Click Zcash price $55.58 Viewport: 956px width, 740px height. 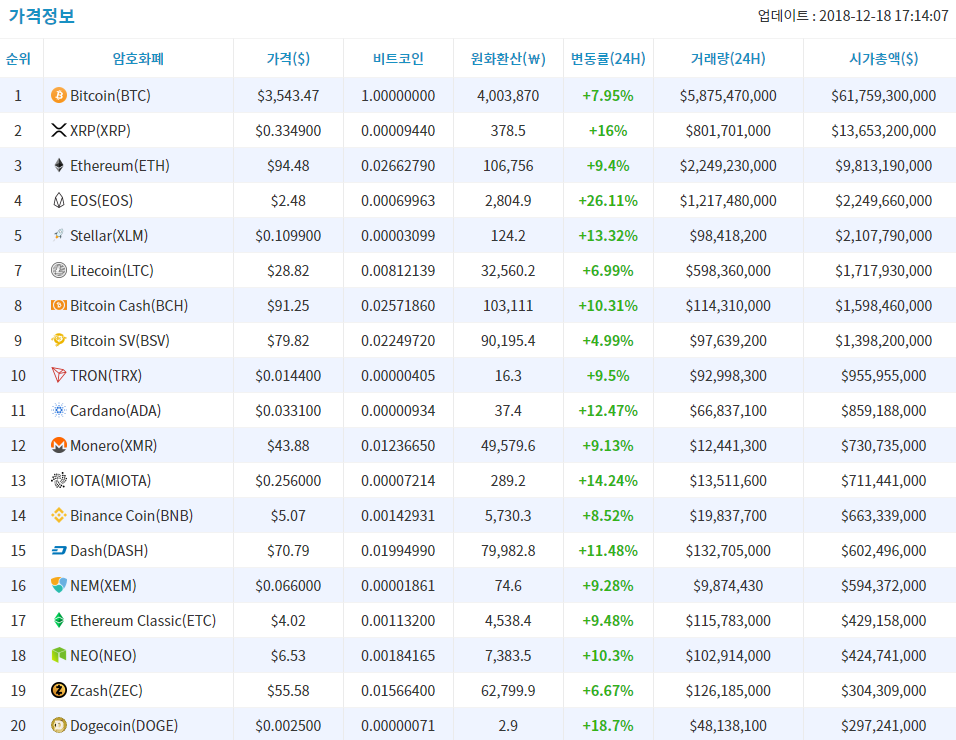(x=288, y=691)
